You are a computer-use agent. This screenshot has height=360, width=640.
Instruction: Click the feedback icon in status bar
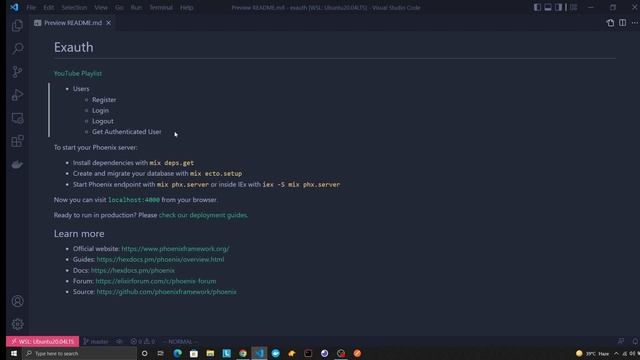pyautogui.click(x=621, y=341)
